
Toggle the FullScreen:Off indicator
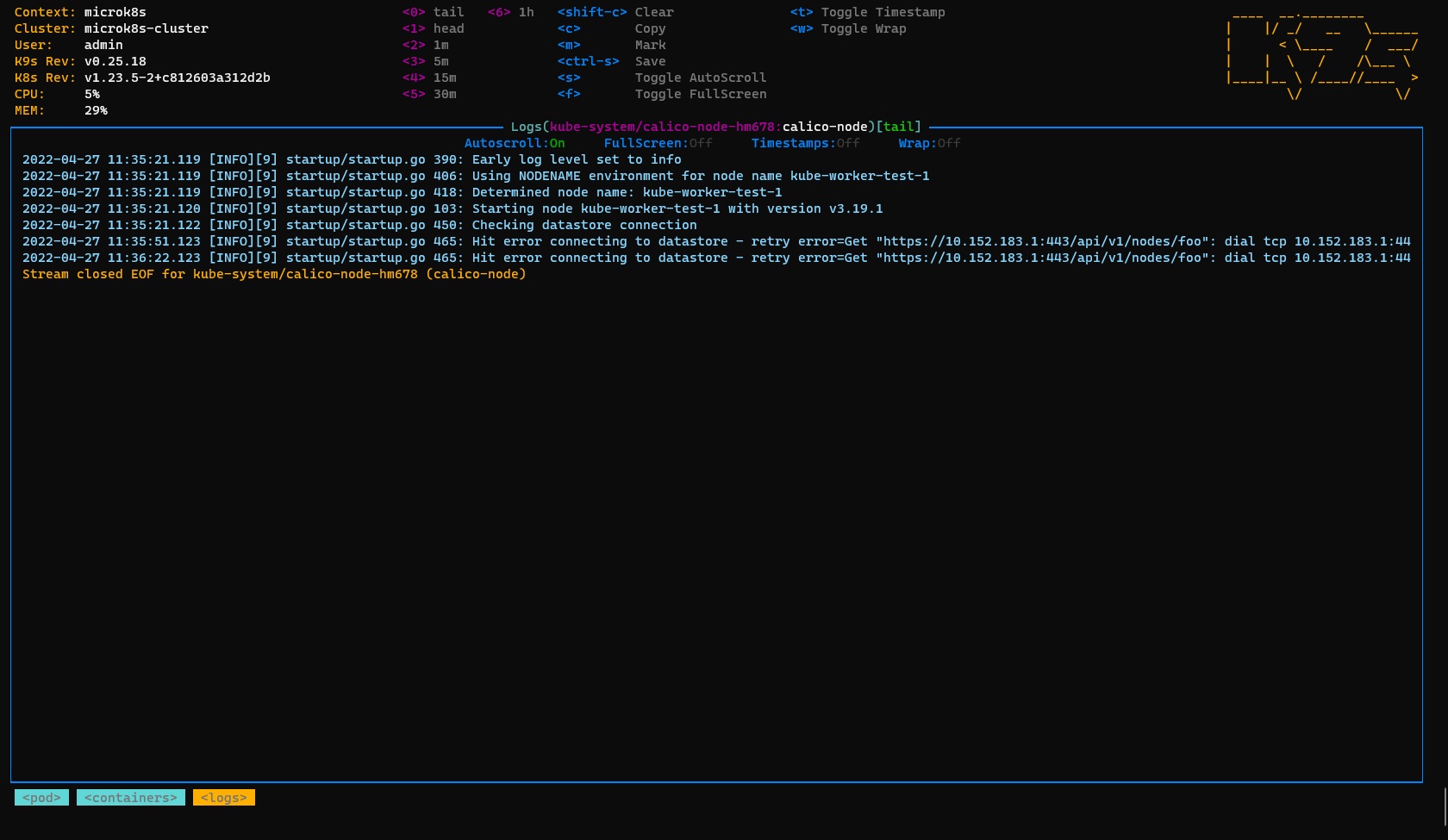click(x=658, y=143)
